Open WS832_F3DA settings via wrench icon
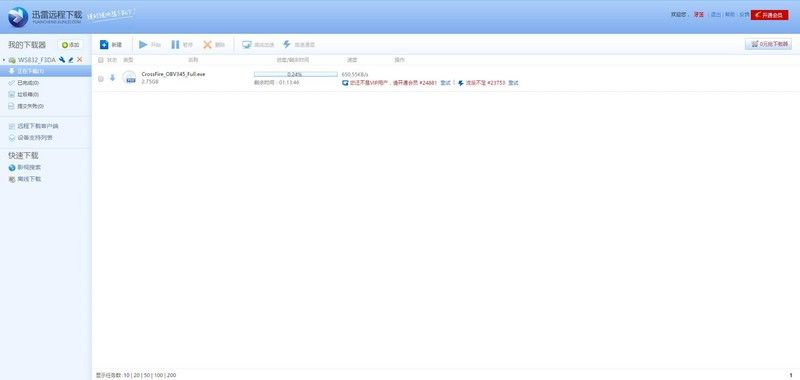Screen dimensions: 800x380 point(62,60)
